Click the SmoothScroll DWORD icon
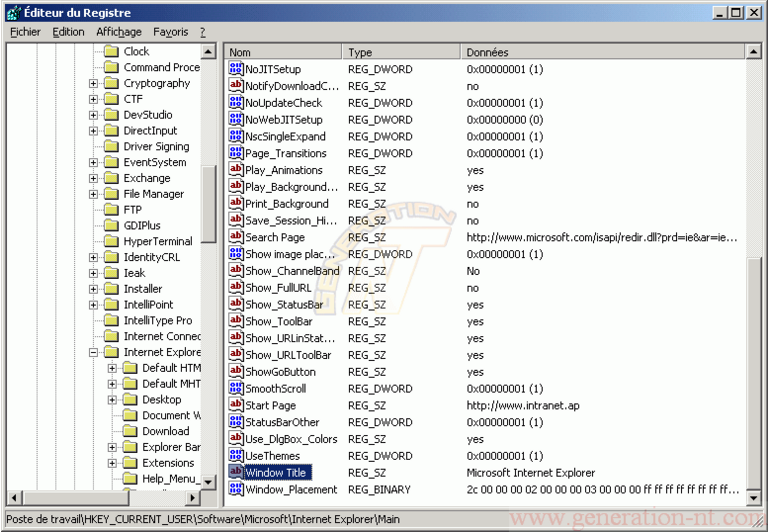 pos(236,388)
